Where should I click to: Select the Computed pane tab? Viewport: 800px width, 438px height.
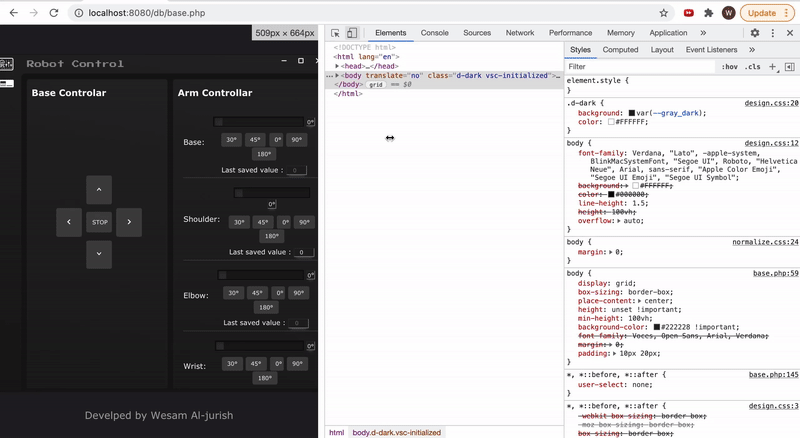point(620,50)
